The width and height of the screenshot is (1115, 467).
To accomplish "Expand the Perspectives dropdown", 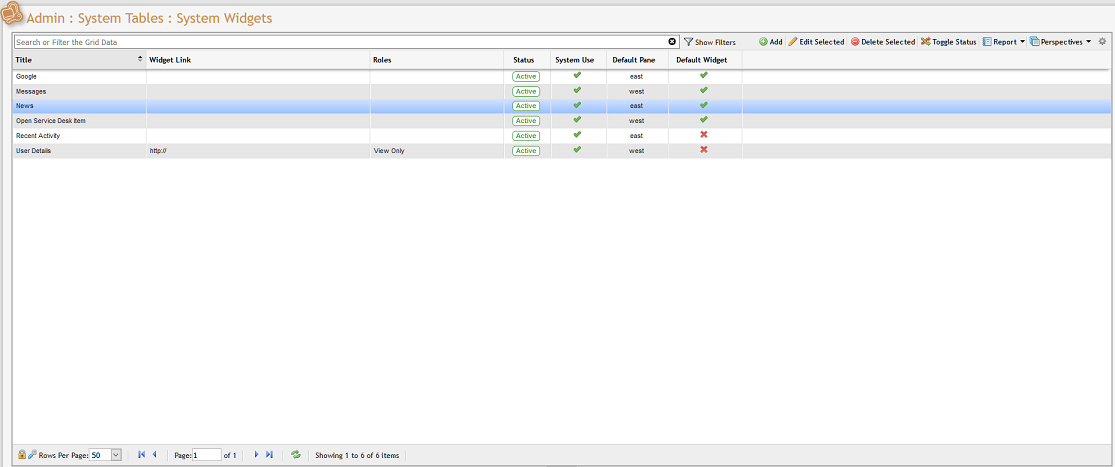I will tap(1060, 42).
